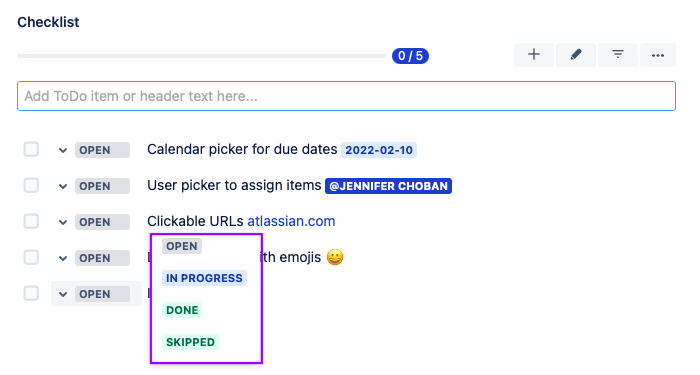The height and width of the screenshot is (375, 700).
Task: Check the Calendar picker for due dates checkbox
Action: tap(31, 150)
